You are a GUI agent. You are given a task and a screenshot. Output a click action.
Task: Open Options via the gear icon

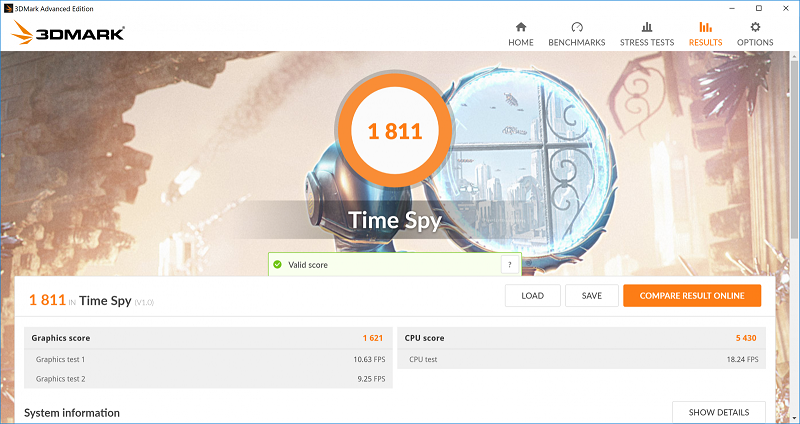pos(755,33)
